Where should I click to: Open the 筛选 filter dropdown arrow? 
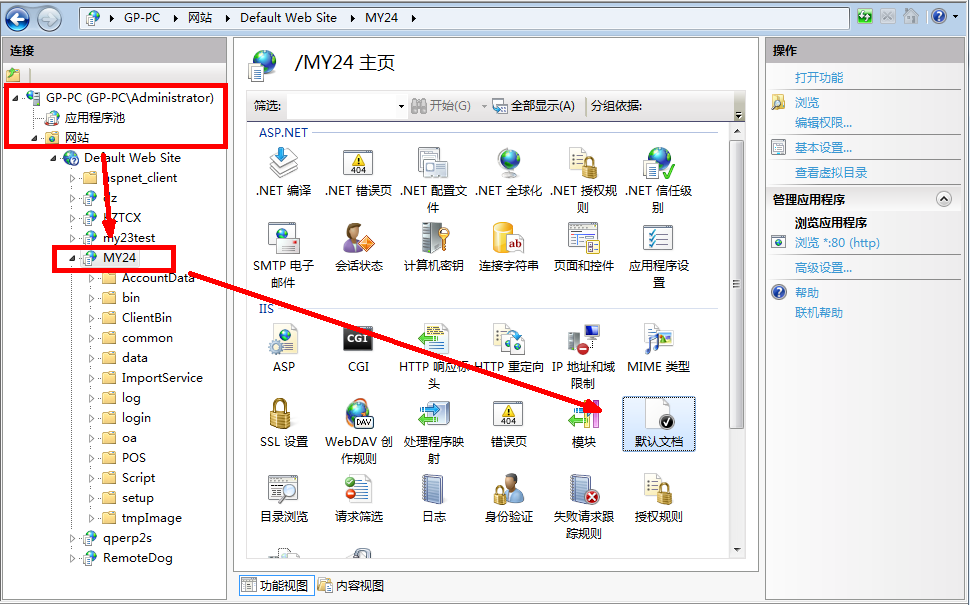401,106
